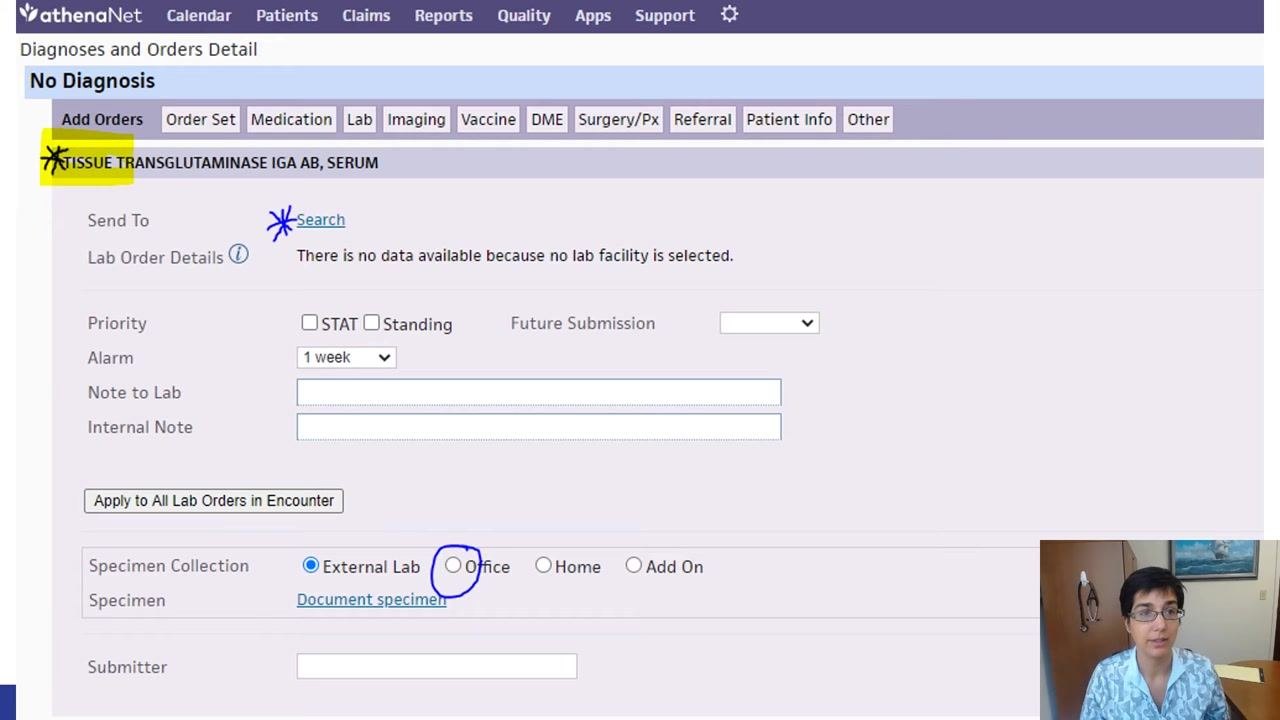1280x720 pixels.
Task: Open the Apps menu
Action: (593, 15)
